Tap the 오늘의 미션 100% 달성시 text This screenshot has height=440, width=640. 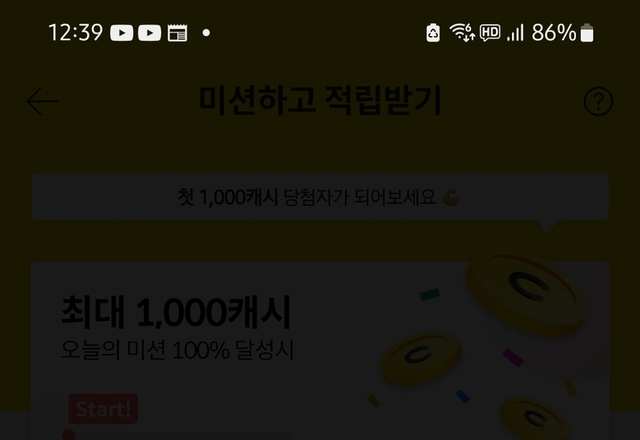coord(177,350)
